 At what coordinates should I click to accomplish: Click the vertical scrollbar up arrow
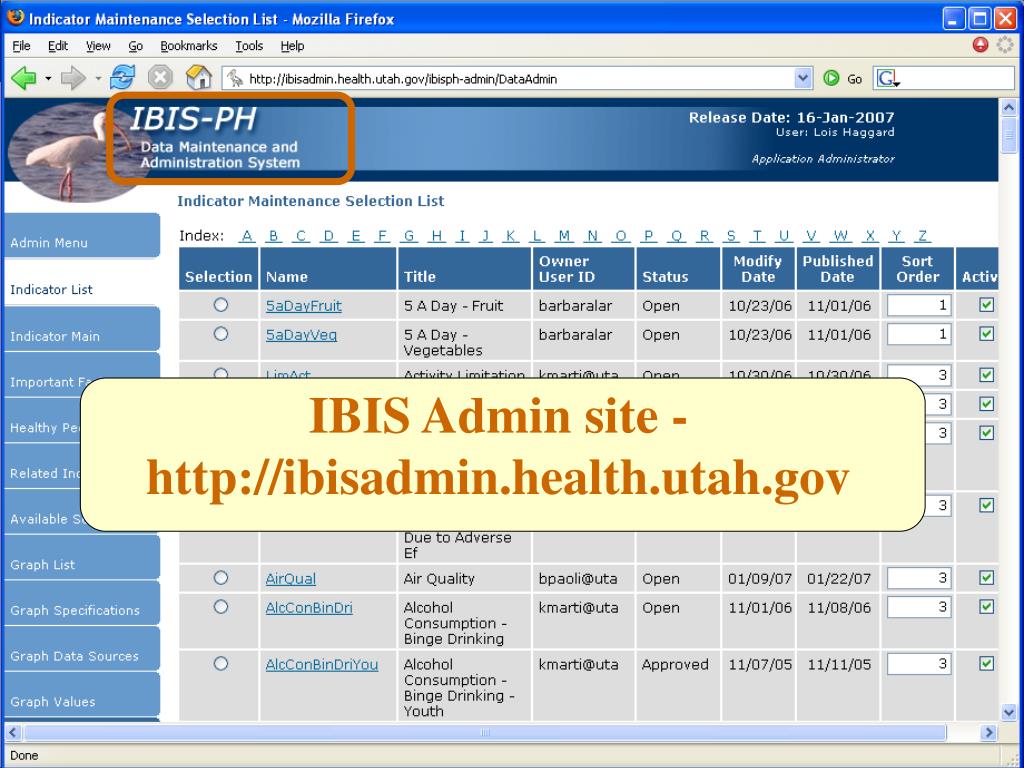click(1009, 107)
